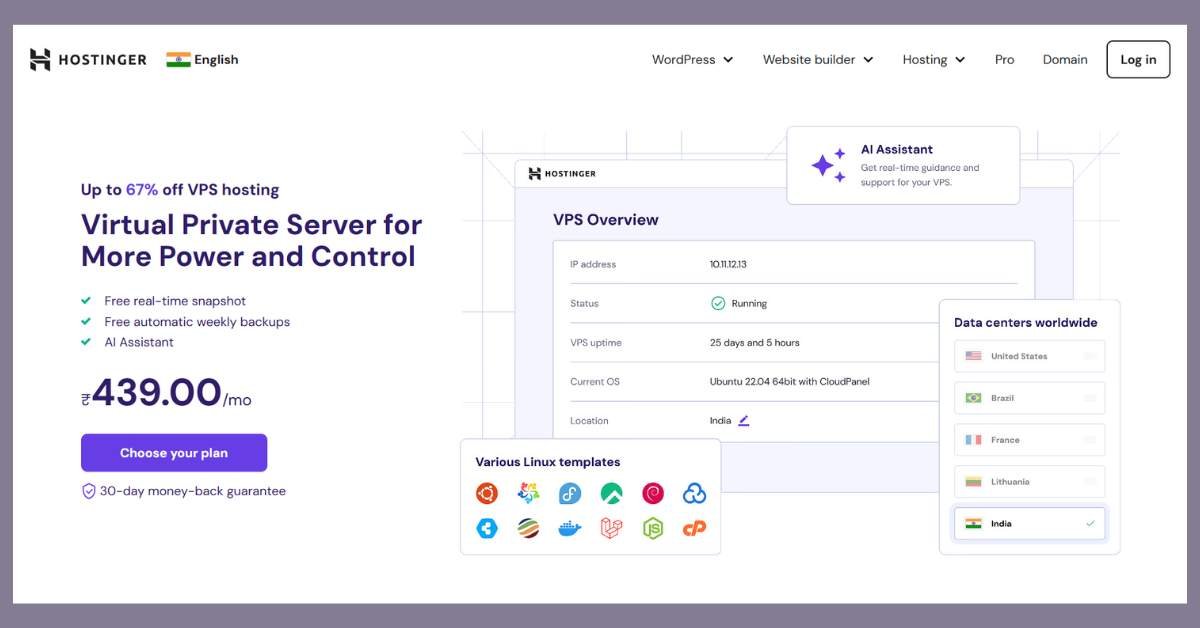Expand the Hosting dropdown arrow
Image resolution: width=1200 pixels, height=628 pixels.
pos(960,60)
